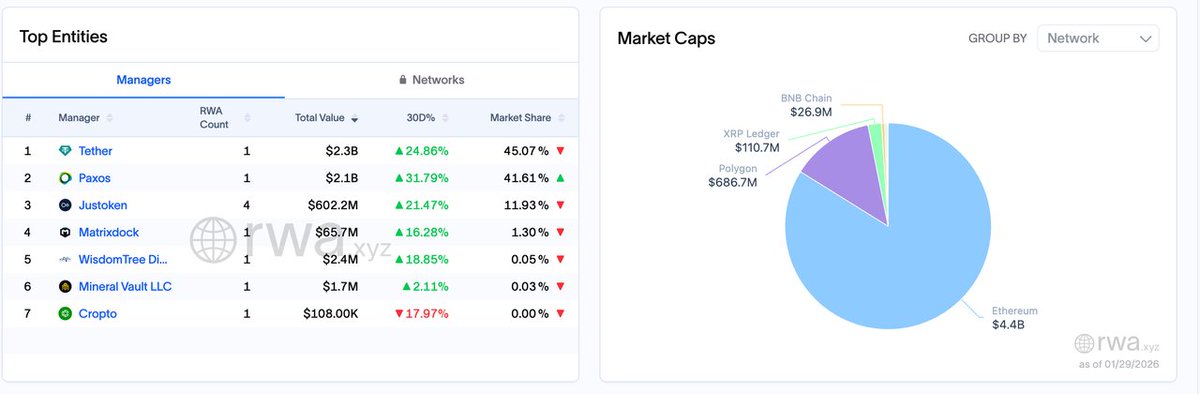
Task: Click the Tether logo icon
Action: pos(65,151)
